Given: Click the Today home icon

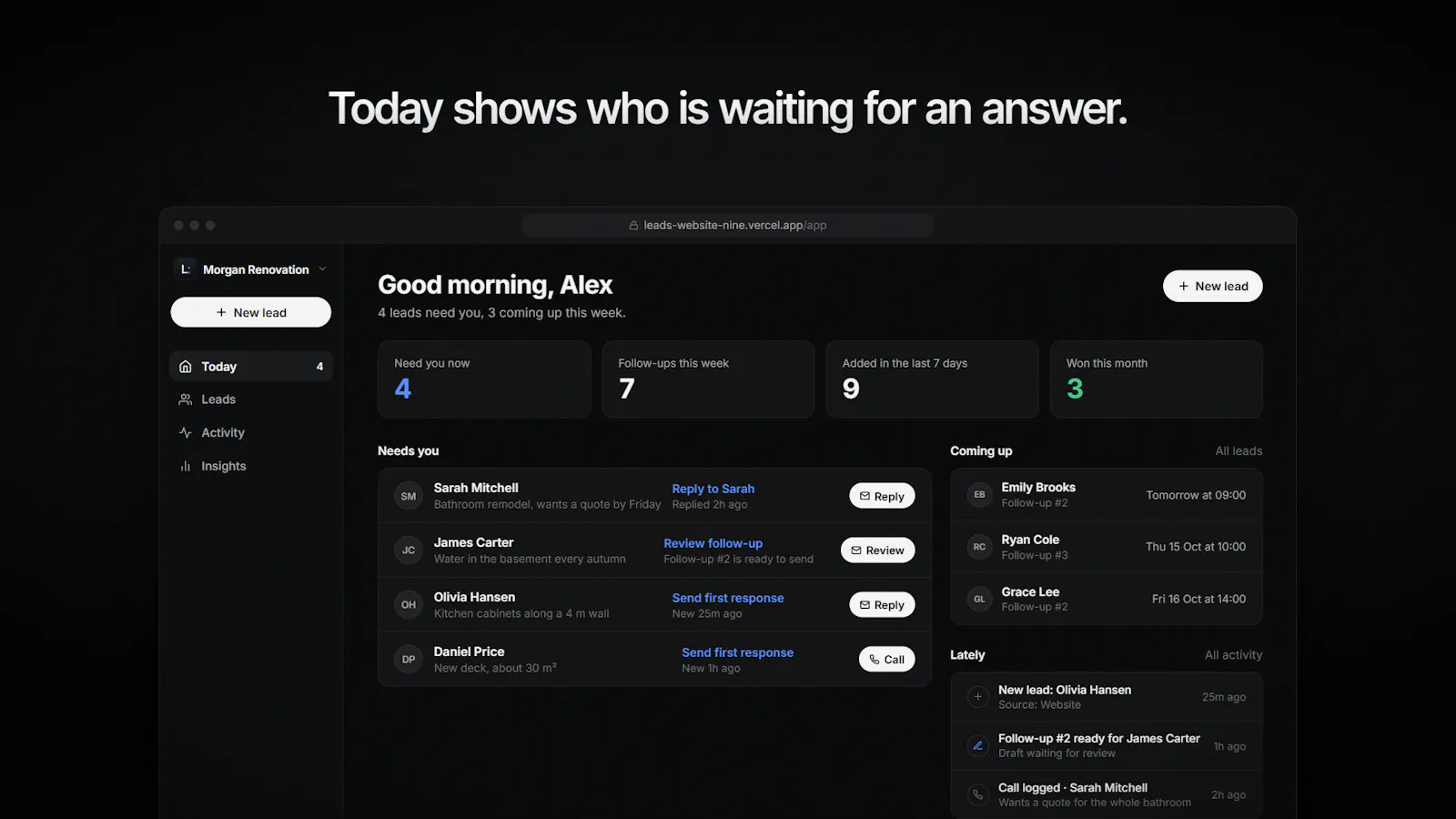Looking at the screenshot, I should 186,366.
